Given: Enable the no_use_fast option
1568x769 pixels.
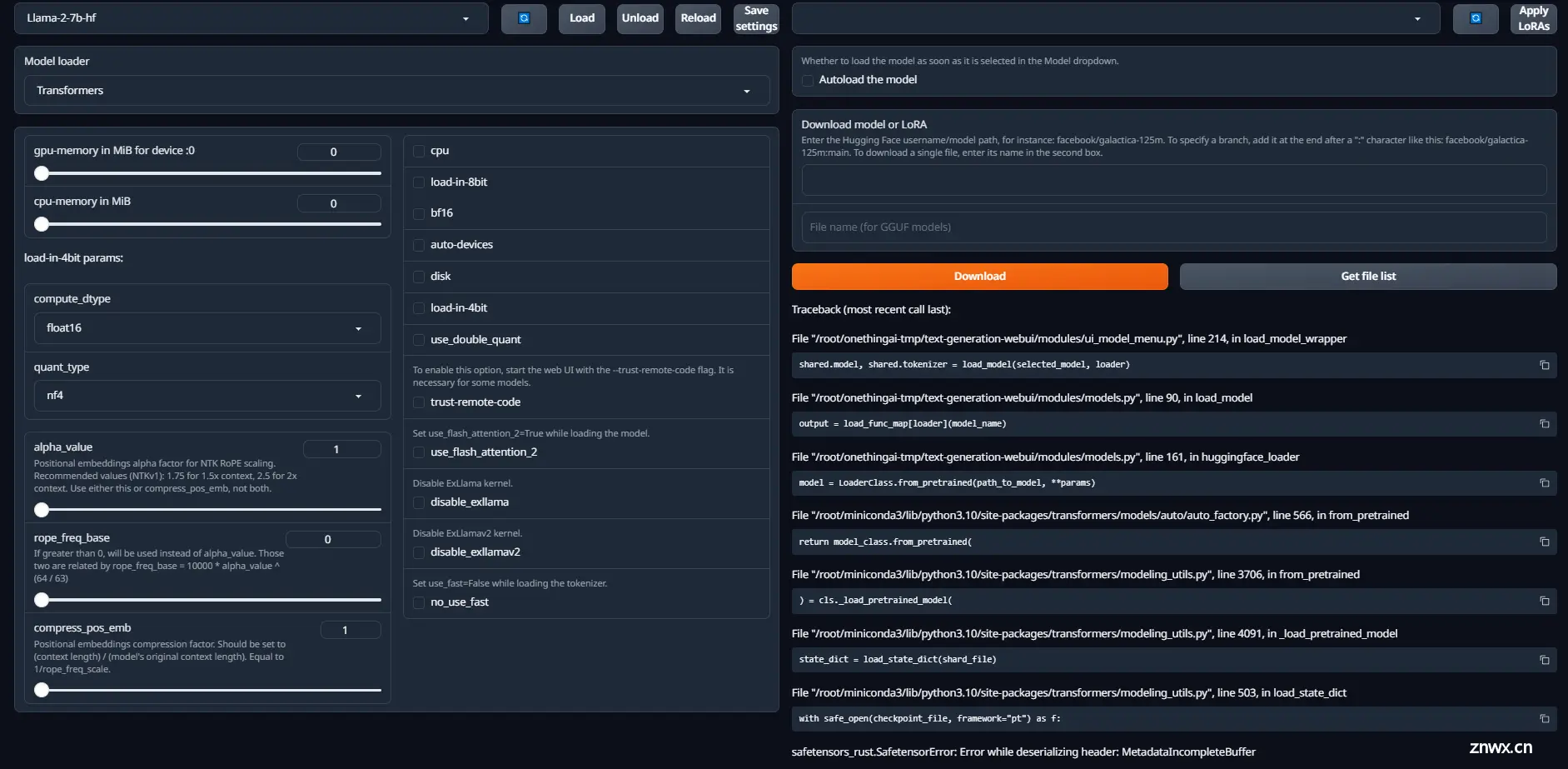Looking at the screenshot, I should coord(419,602).
